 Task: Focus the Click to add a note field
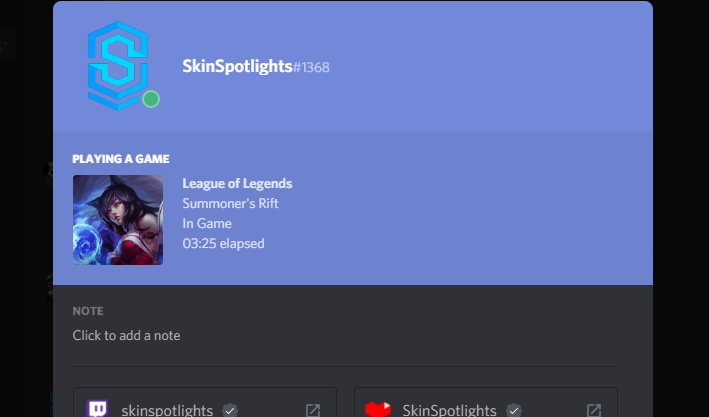[x=345, y=336]
